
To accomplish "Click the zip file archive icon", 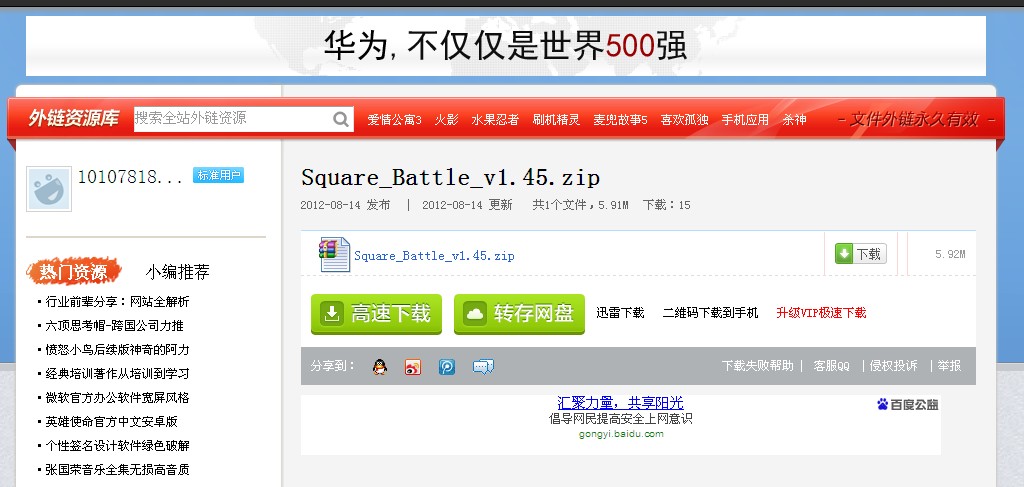I will [x=334, y=255].
